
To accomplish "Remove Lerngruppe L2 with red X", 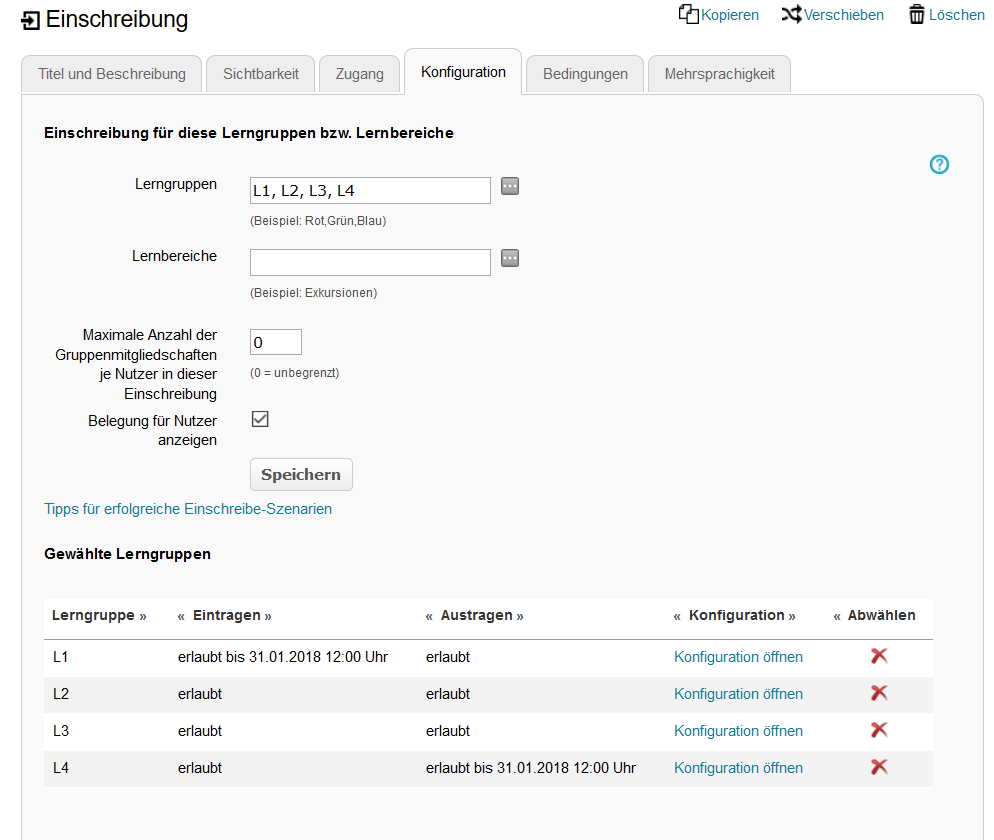I will pos(879,693).
